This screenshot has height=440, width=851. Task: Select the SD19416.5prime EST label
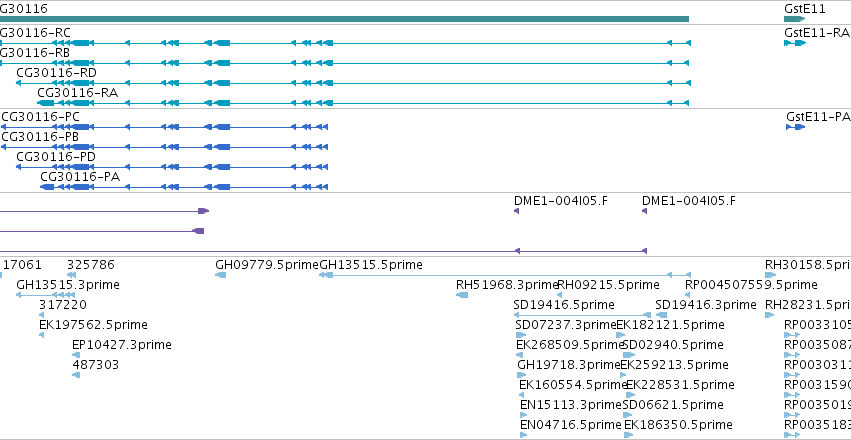pos(564,305)
